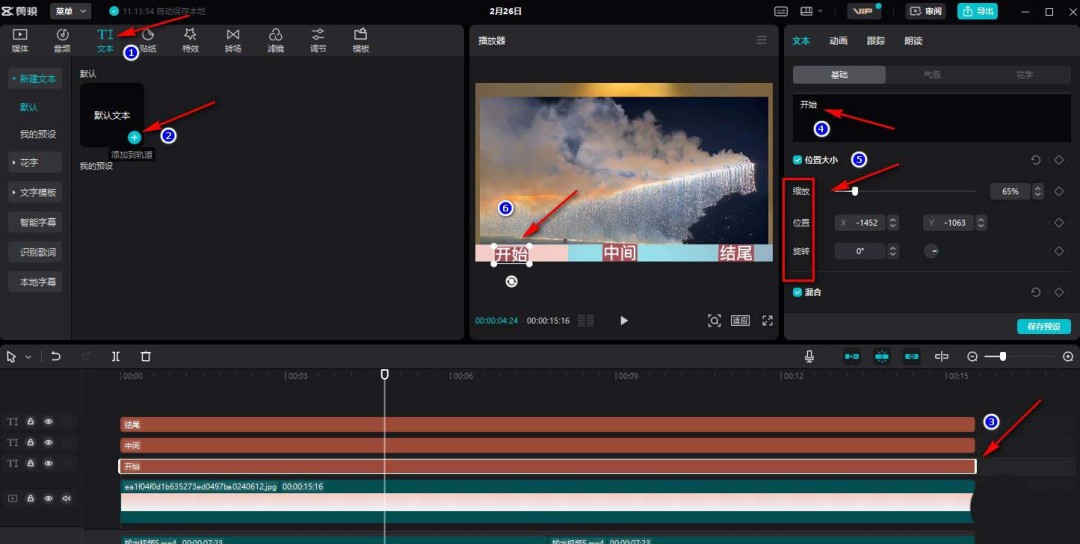1080x544 pixels.
Task: Expand the 花字 category in left sidebar
Action: 35,162
